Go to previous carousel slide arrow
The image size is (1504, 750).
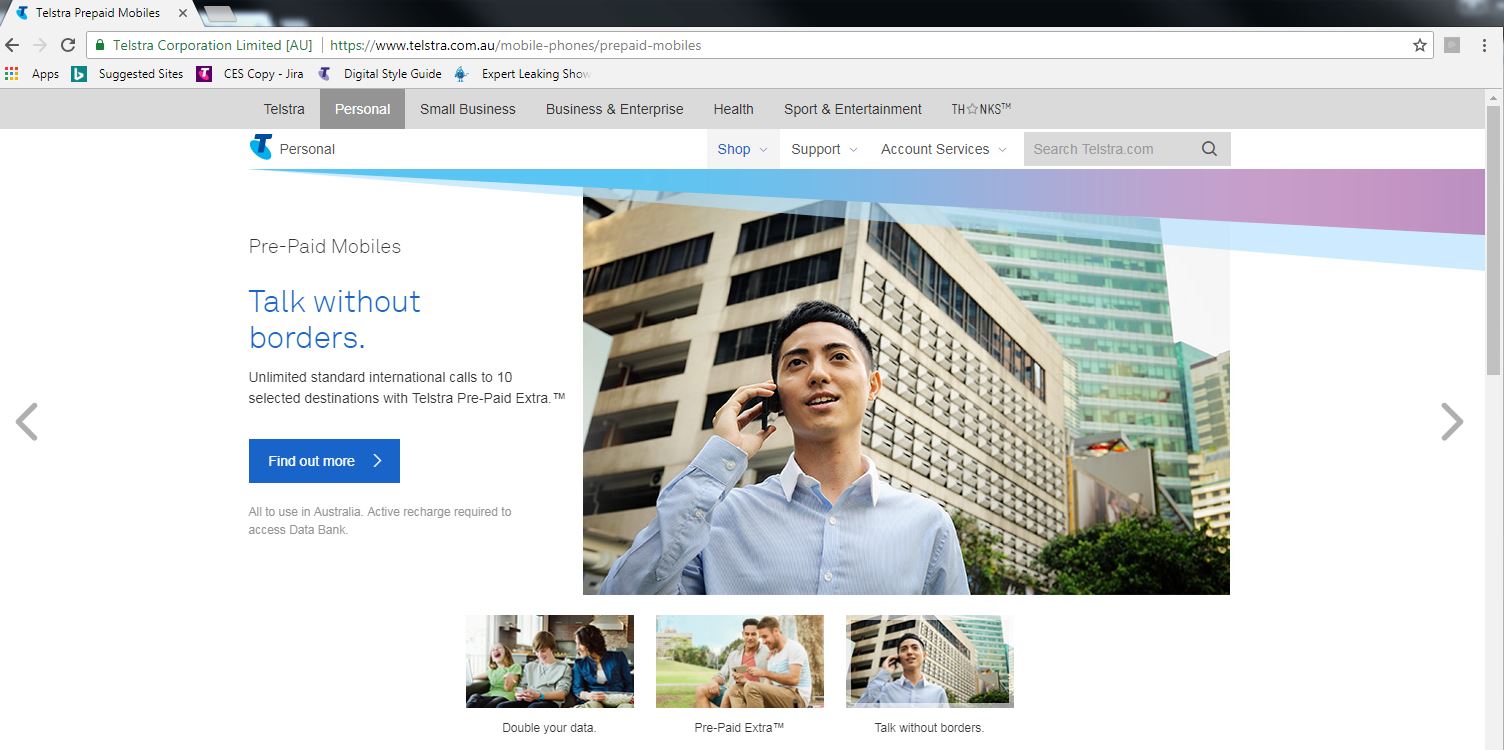click(27, 422)
